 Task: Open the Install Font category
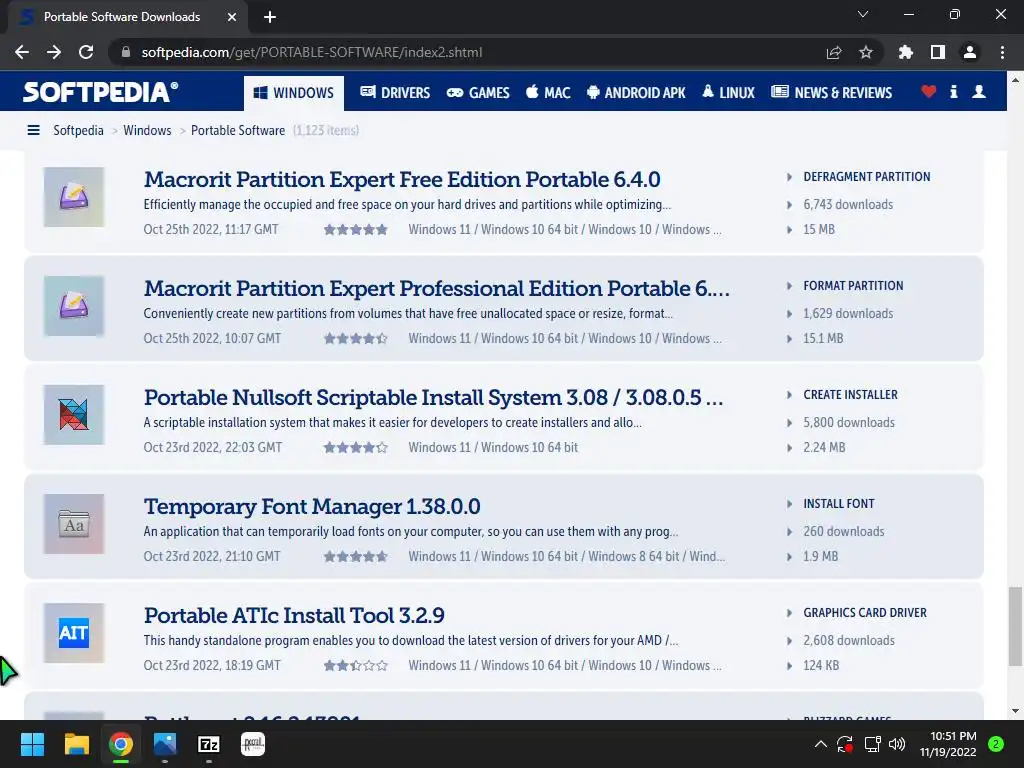pos(839,504)
